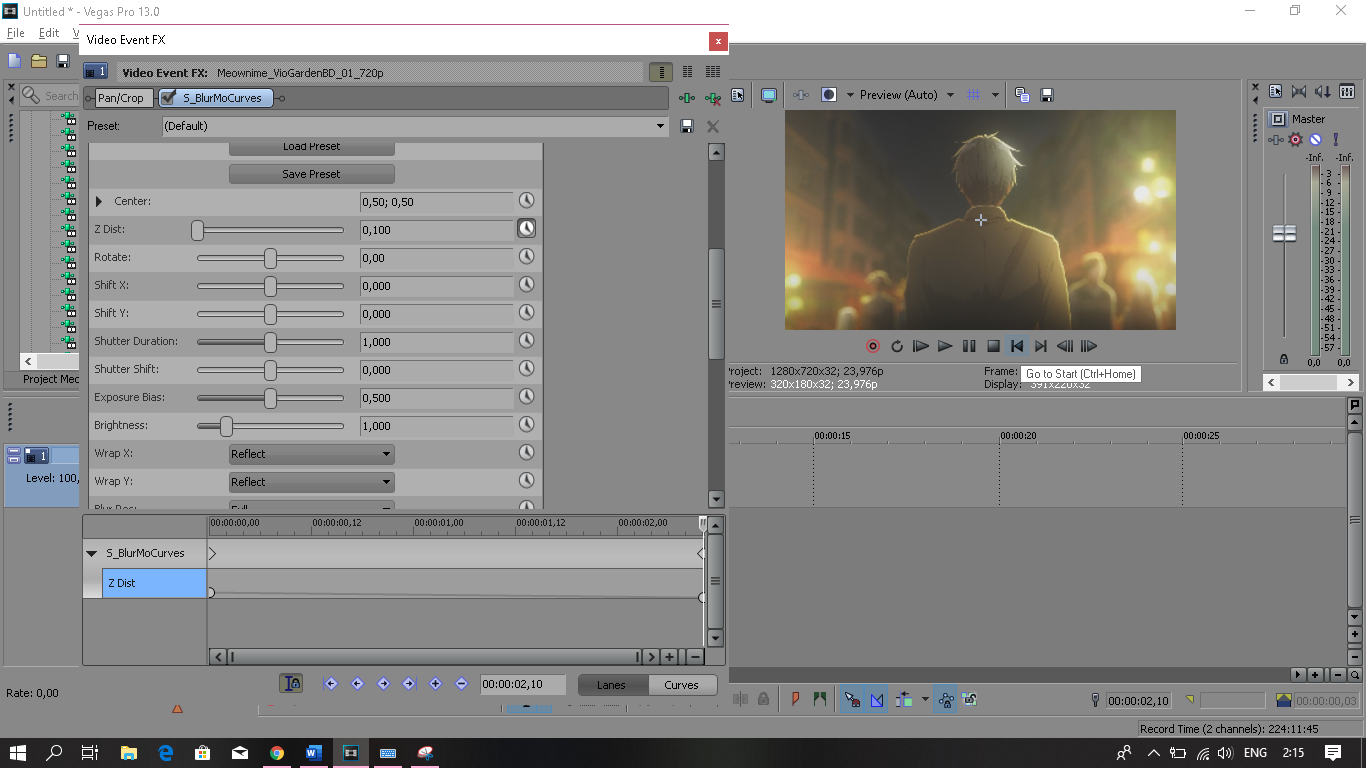The height and width of the screenshot is (768, 1366).
Task: Enable animation for Brightness parameter
Action: tap(526, 425)
